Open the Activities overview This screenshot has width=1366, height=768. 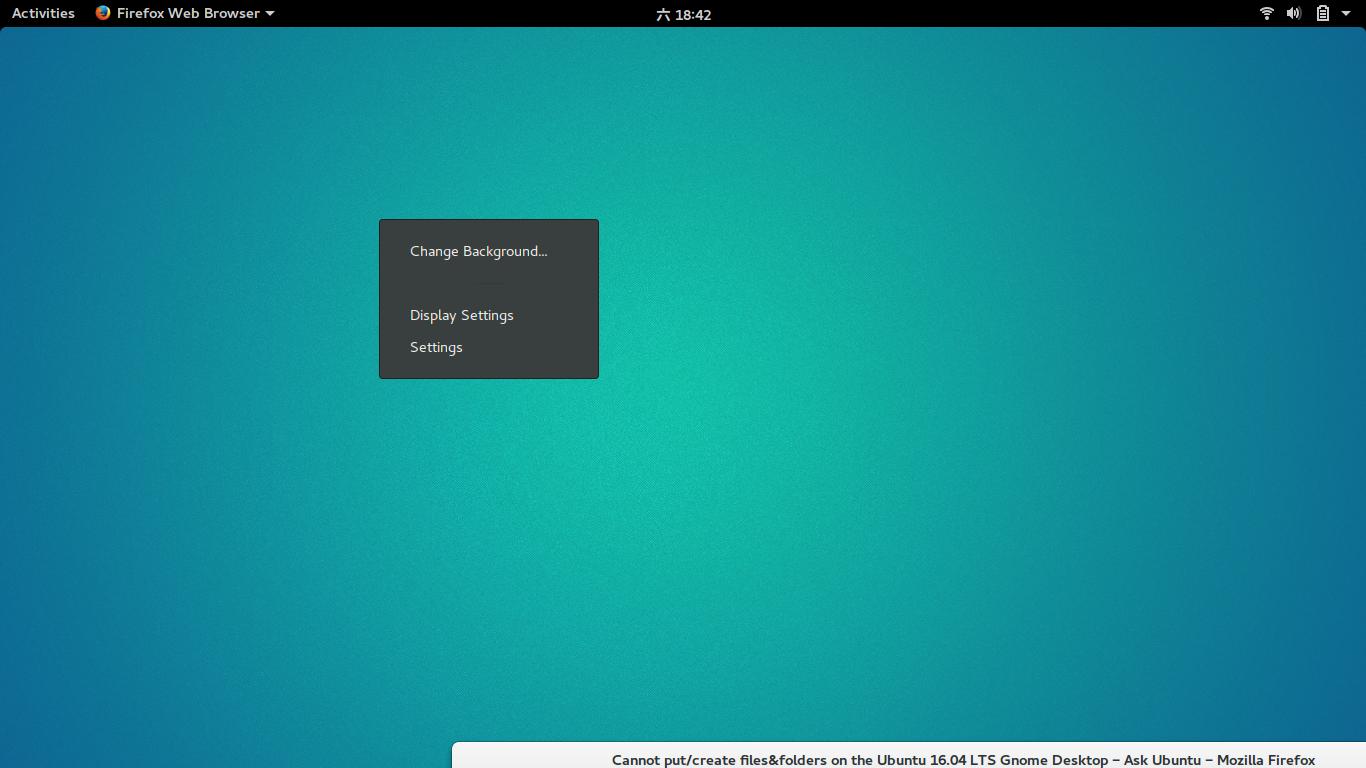[x=43, y=13]
